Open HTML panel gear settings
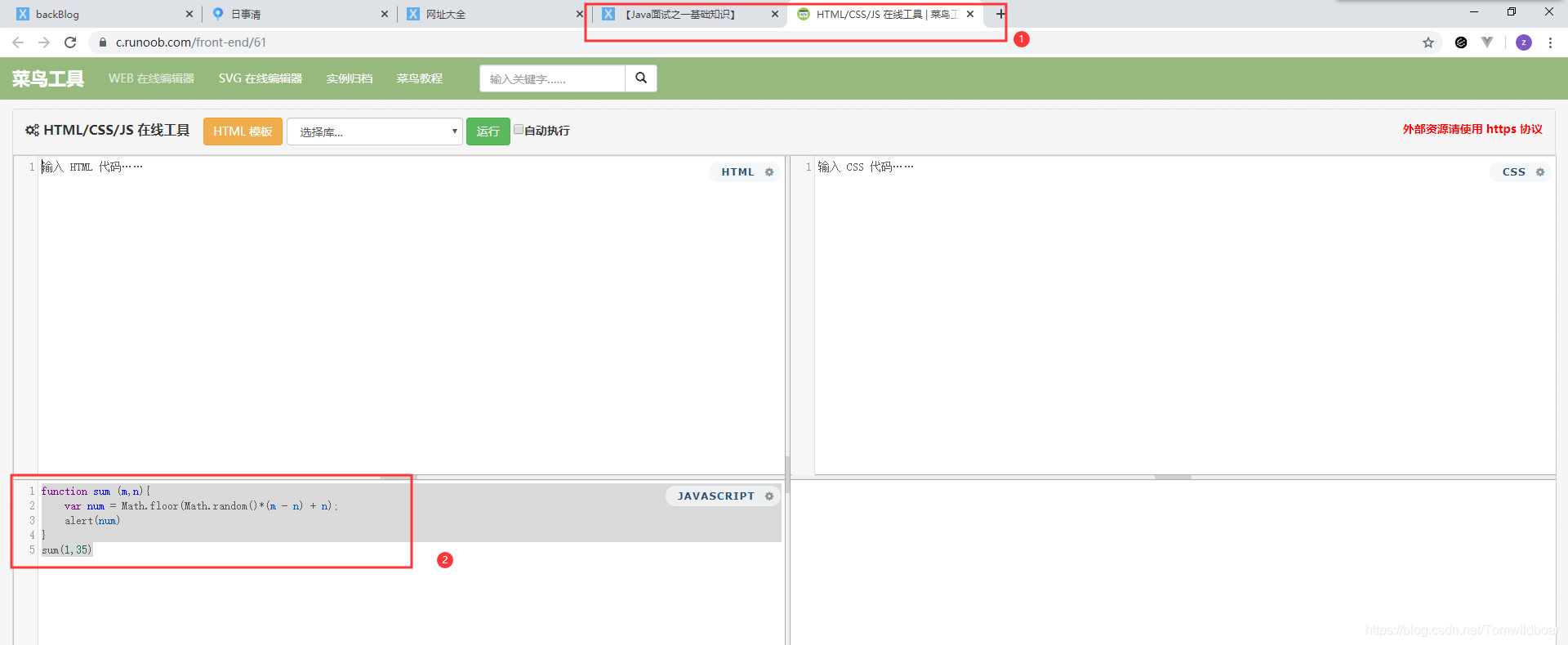This screenshot has height=645, width=1568. tap(769, 172)
